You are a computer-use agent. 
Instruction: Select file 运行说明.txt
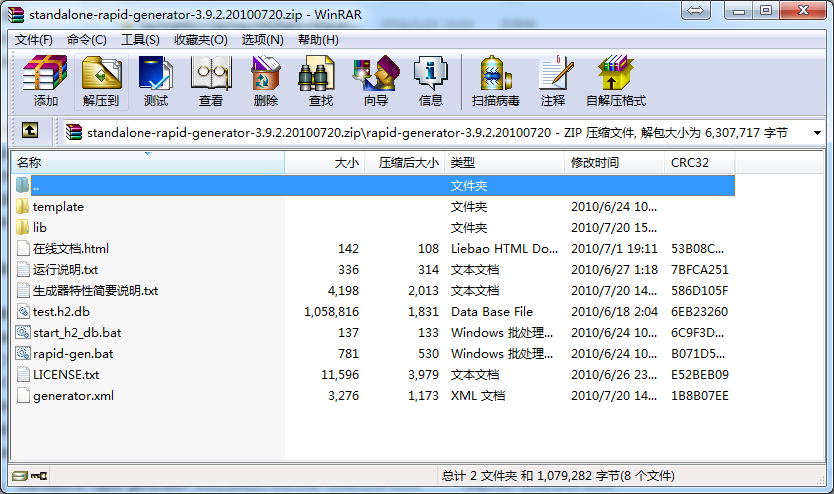(65, 270)
